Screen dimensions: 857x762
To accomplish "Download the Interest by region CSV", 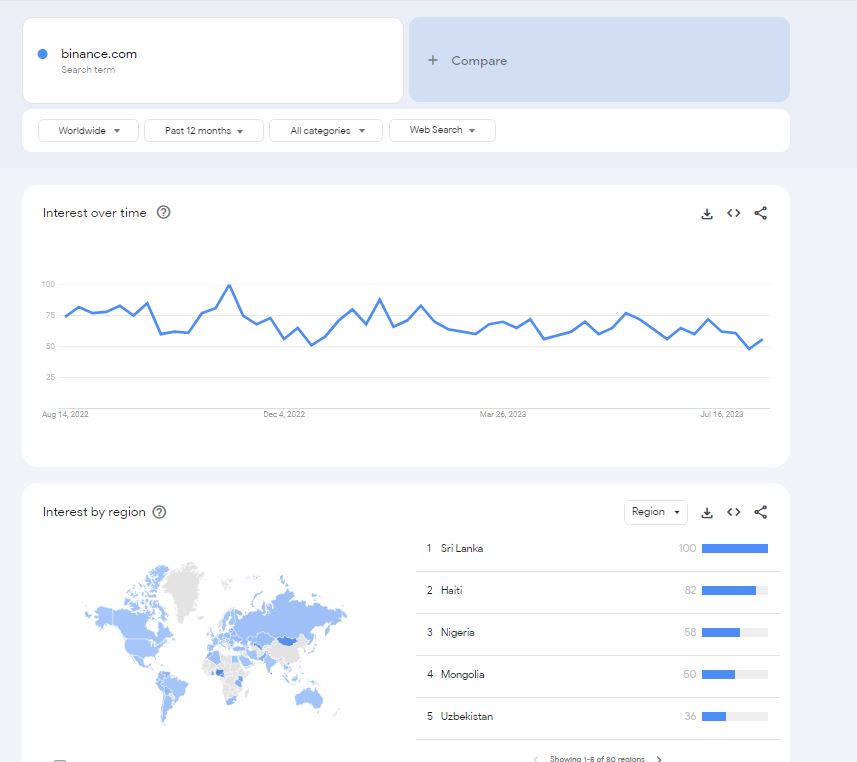I will click(707, 512).
